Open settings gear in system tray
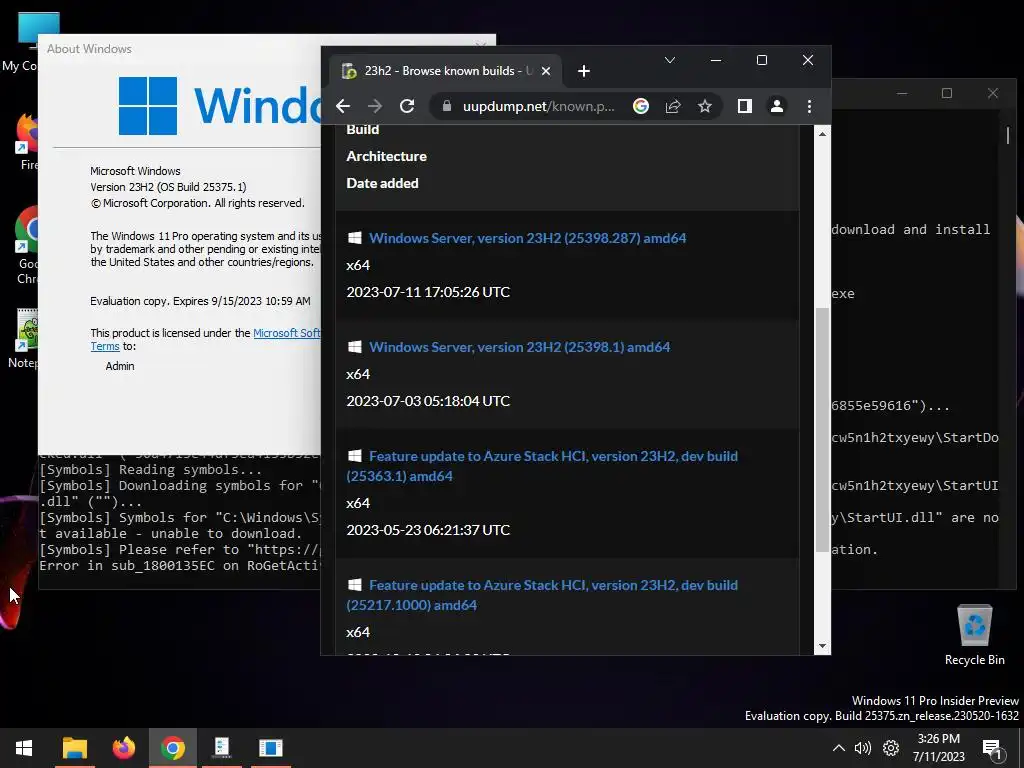1024x768 pixels. (891, 748)
